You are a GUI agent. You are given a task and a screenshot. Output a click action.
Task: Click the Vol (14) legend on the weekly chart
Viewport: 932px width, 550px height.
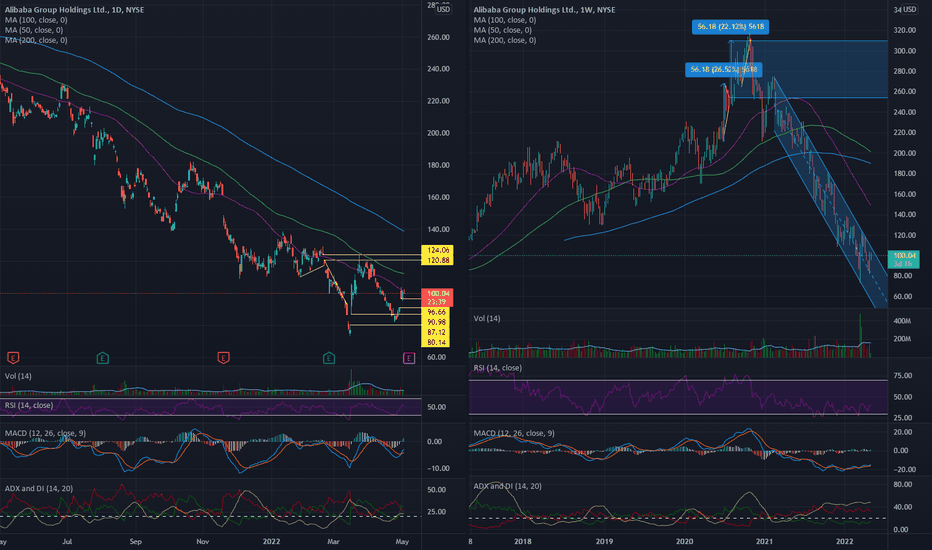pyautogui.click(x=487, y=318)
